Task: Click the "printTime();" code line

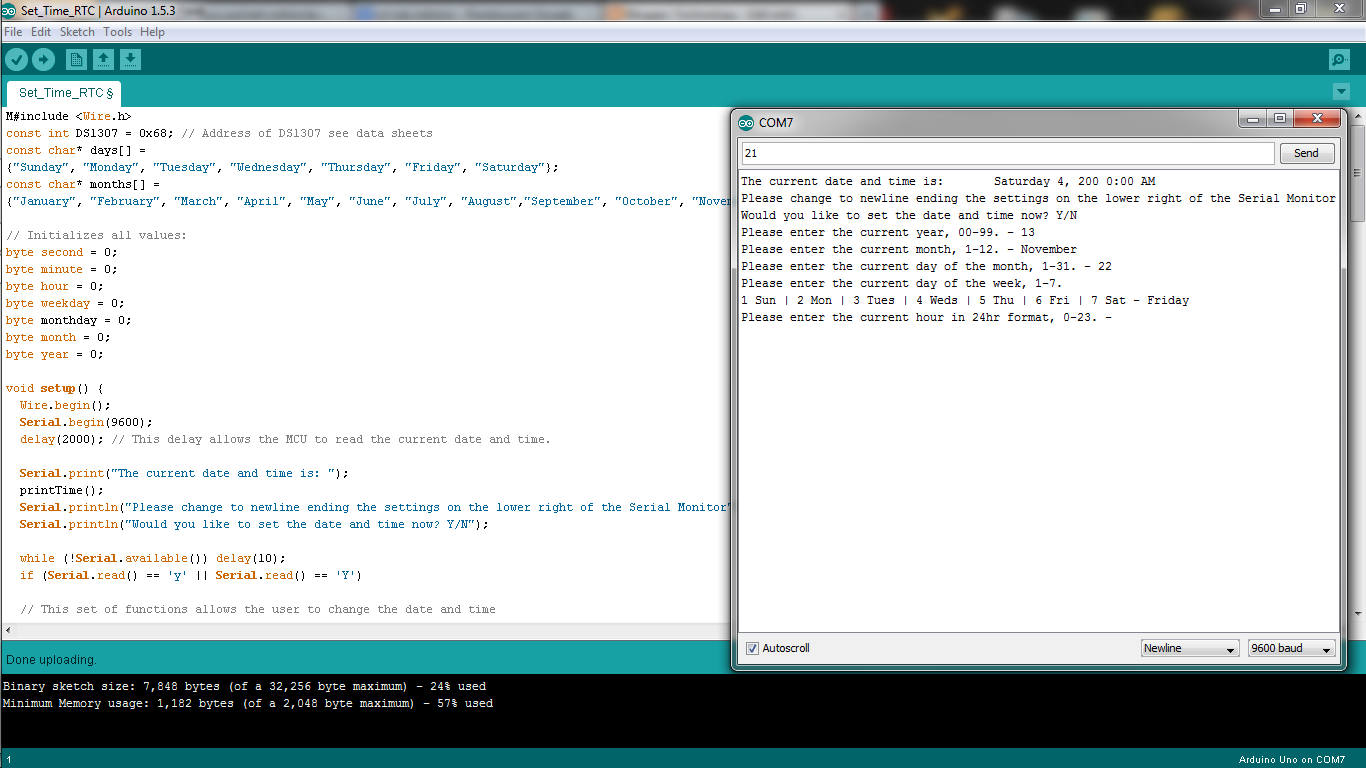Action: 62,491
